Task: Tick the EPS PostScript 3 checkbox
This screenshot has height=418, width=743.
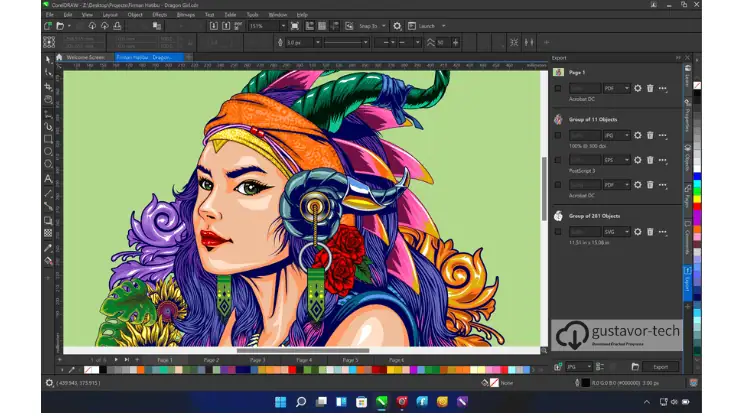Action: (558, 160)
